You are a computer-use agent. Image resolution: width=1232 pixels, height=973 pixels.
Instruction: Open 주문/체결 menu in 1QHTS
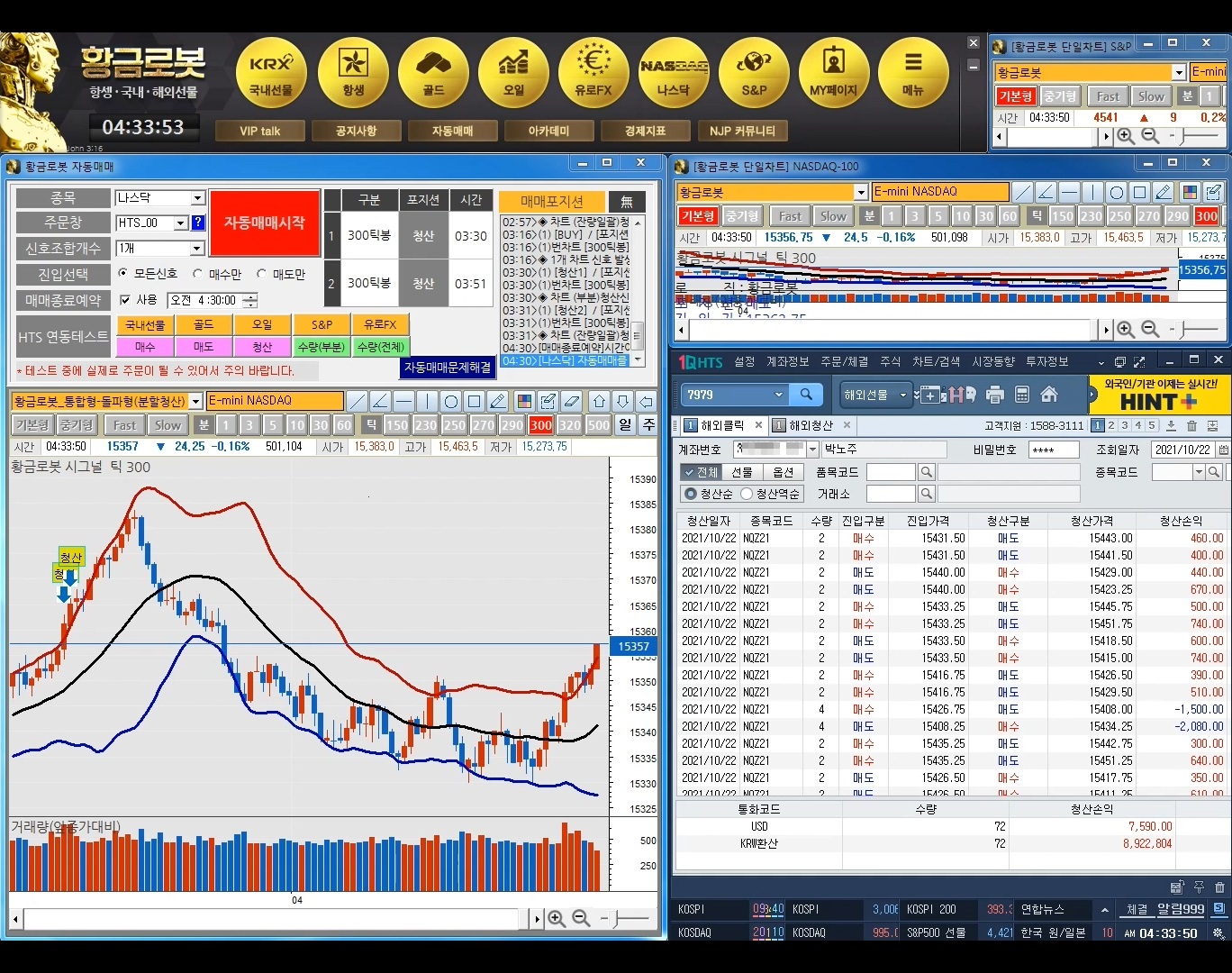[845, 361]
